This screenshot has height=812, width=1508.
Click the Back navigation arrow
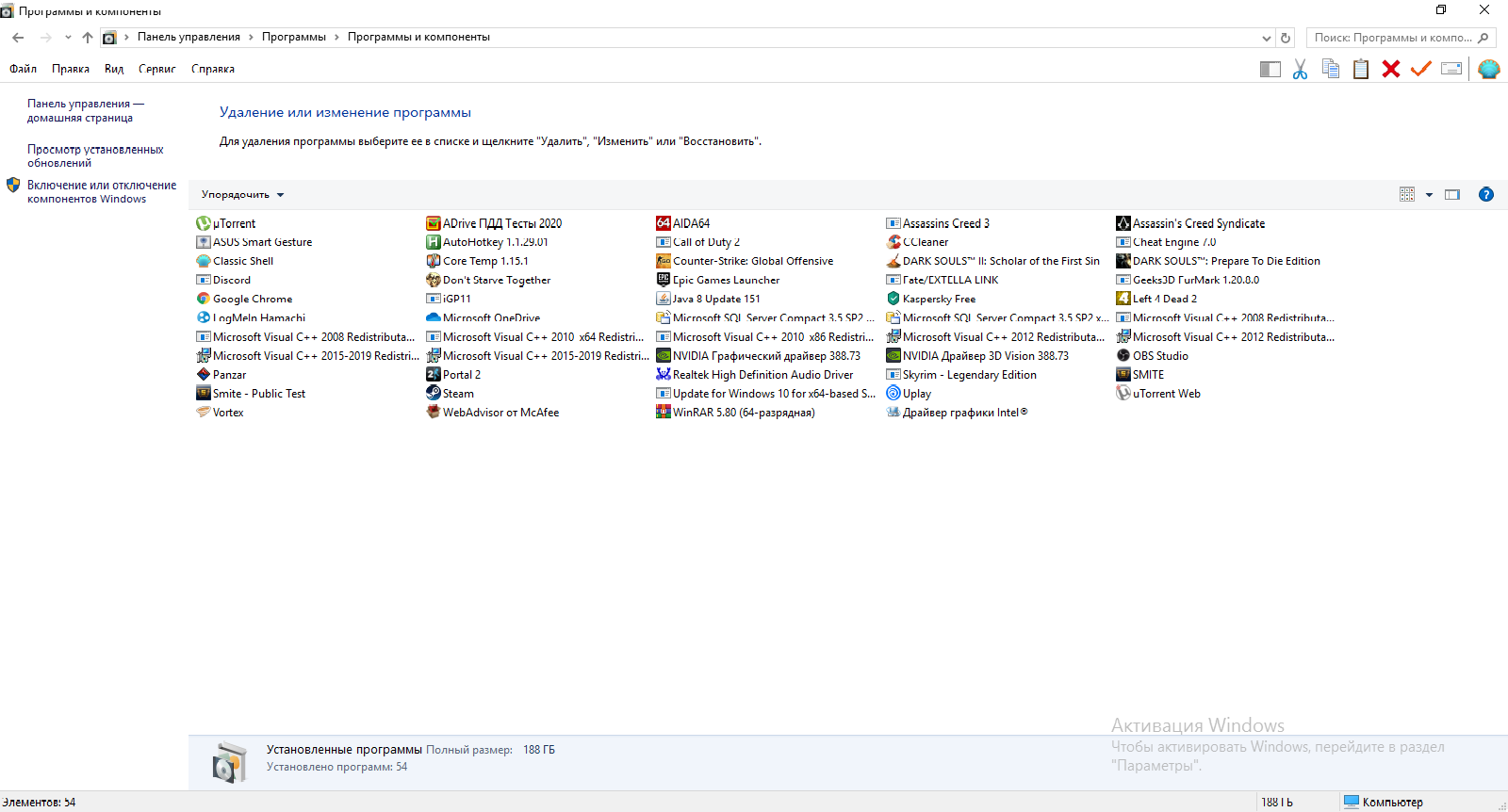click(x=18, y=38)
